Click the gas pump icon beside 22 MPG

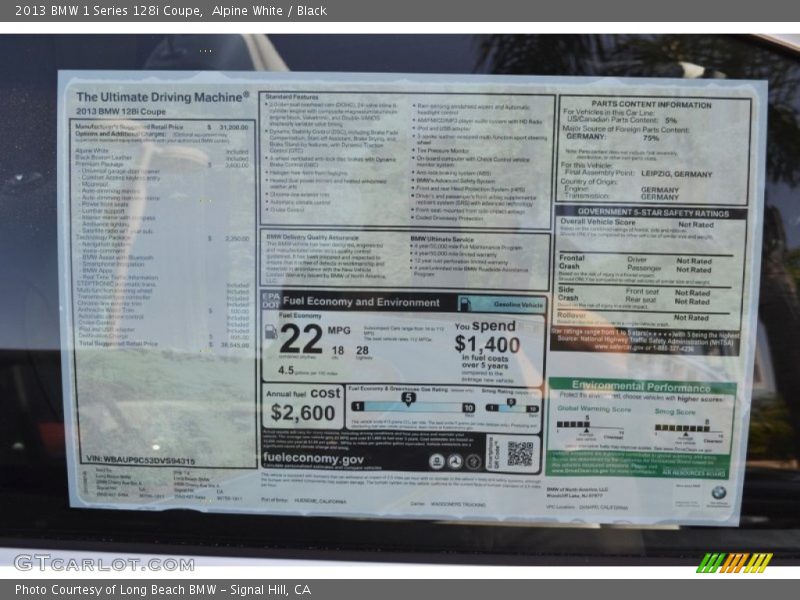click(270, 332)
